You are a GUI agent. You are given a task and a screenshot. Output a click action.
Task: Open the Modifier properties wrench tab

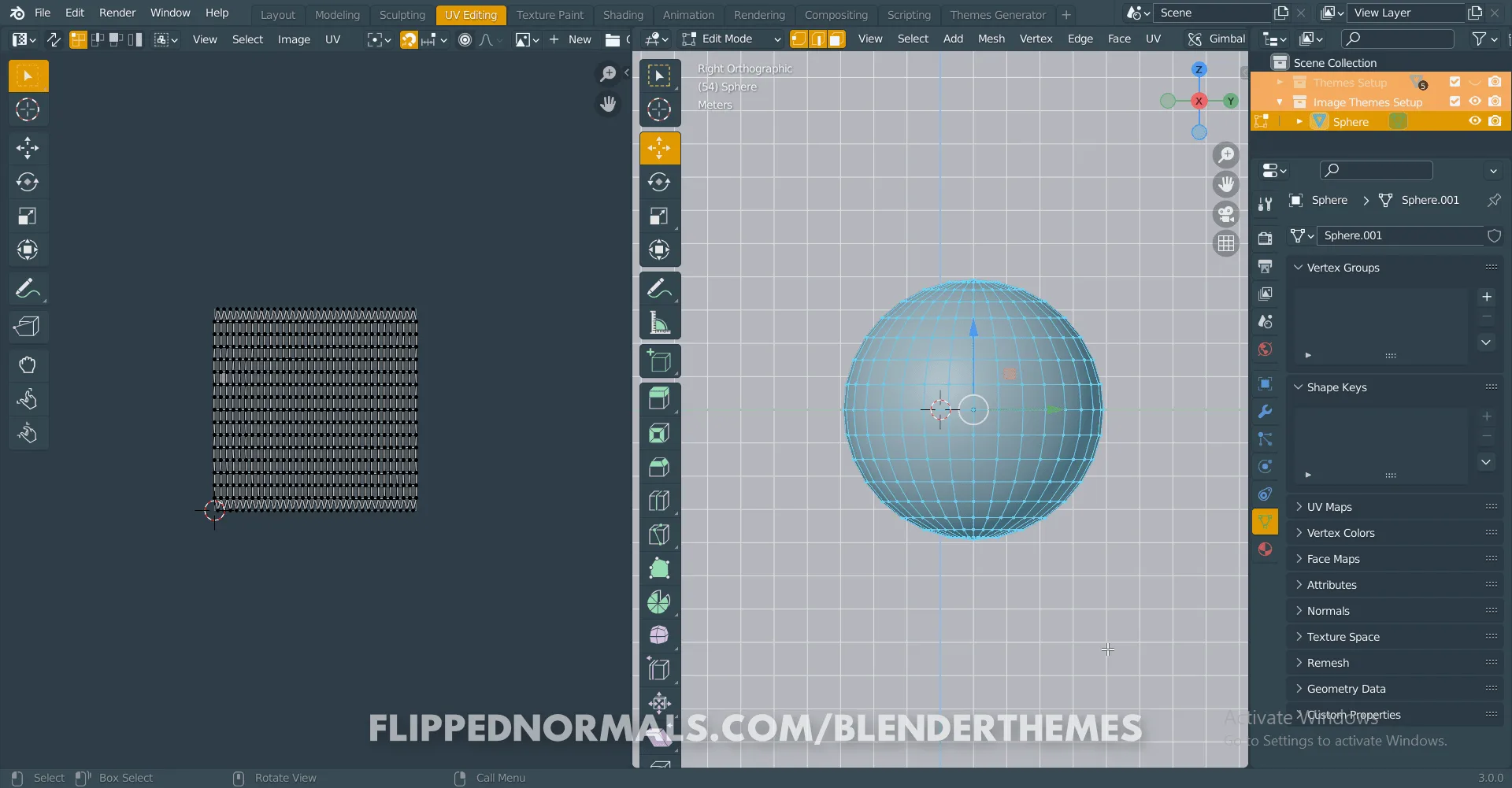pyautogui.click(x=1265, y=411)
